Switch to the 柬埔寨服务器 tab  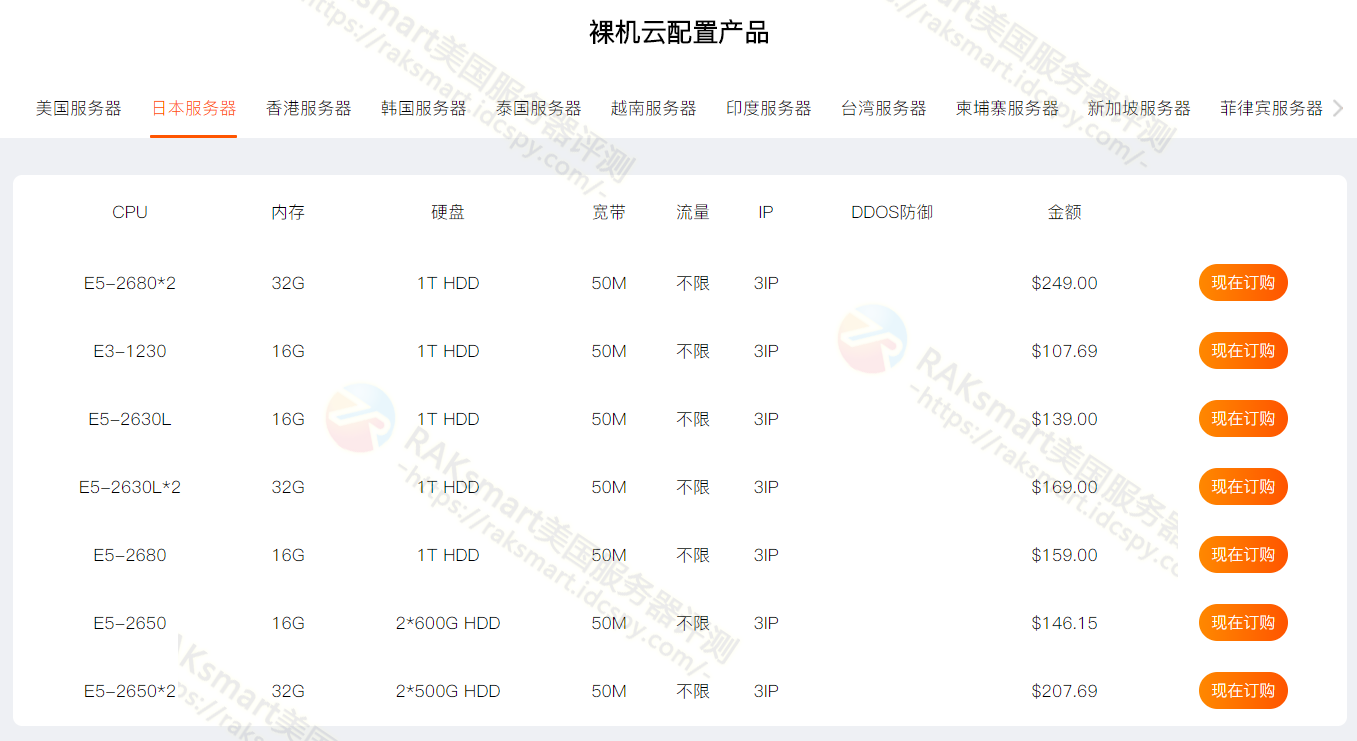(x=1007, y=108)
